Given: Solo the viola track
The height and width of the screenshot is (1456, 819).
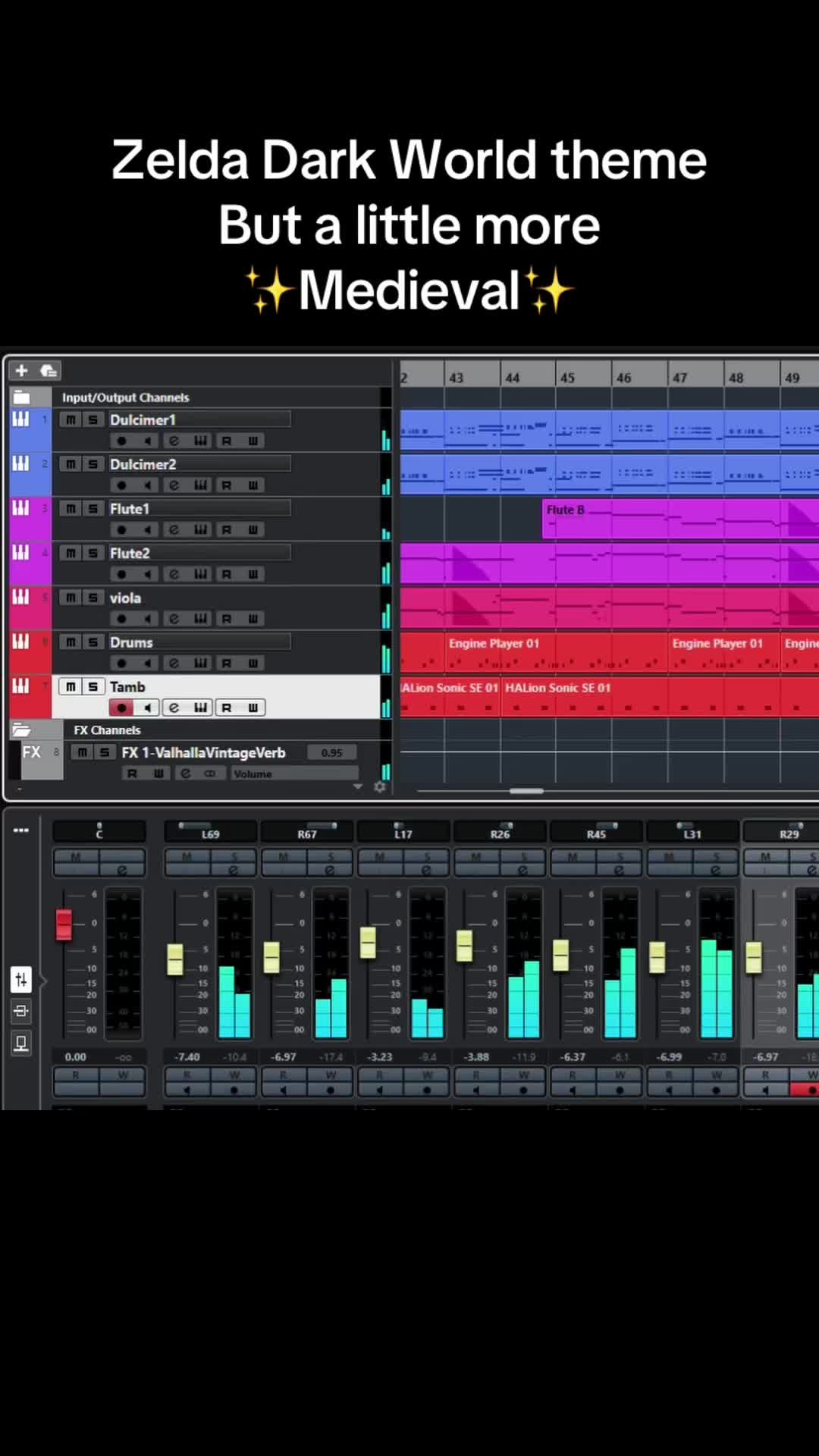Looking at the screenshot, I should (93, 598).
